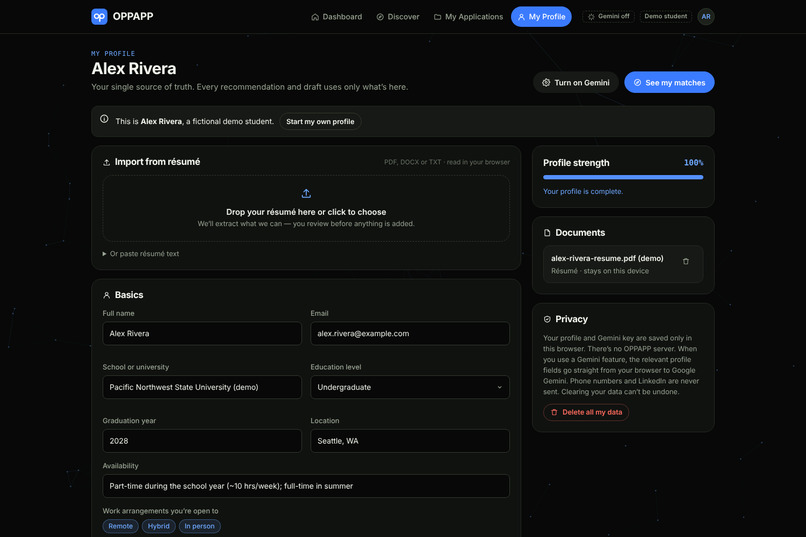Click the Availability field

click(x=306, y=486)
